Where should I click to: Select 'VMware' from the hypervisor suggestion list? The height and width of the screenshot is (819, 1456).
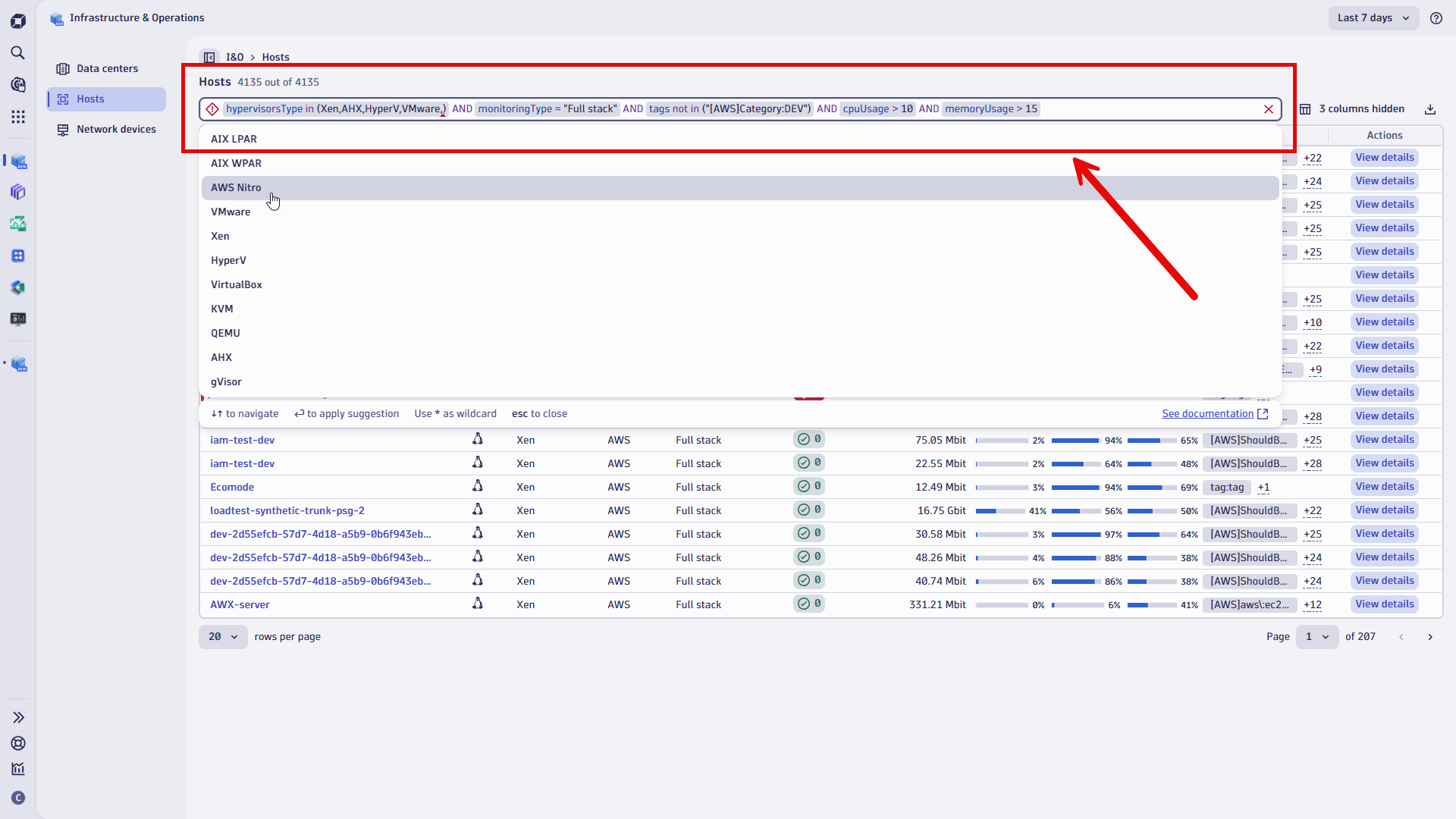[x=231, y=212]
